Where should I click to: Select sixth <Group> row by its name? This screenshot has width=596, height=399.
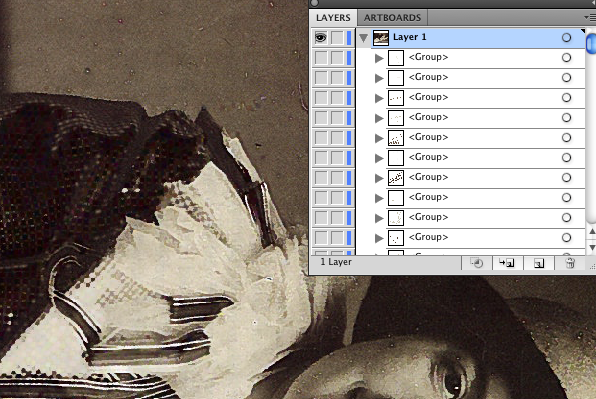pyautogui.click(x=428, y=157)
